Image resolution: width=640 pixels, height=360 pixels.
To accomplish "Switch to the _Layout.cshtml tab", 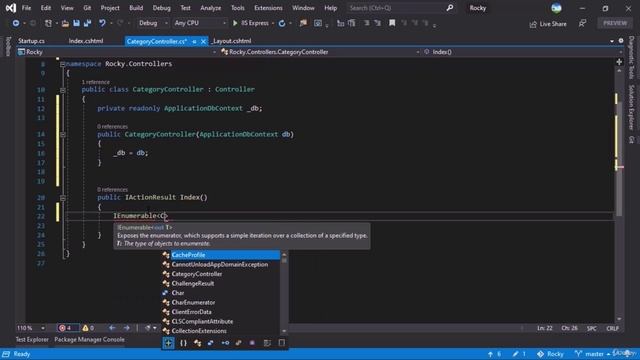I will click(231, 41).
